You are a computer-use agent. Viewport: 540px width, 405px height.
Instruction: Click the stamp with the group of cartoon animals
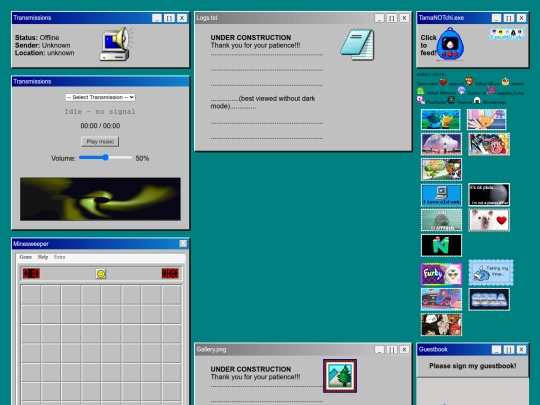[442, 325]
